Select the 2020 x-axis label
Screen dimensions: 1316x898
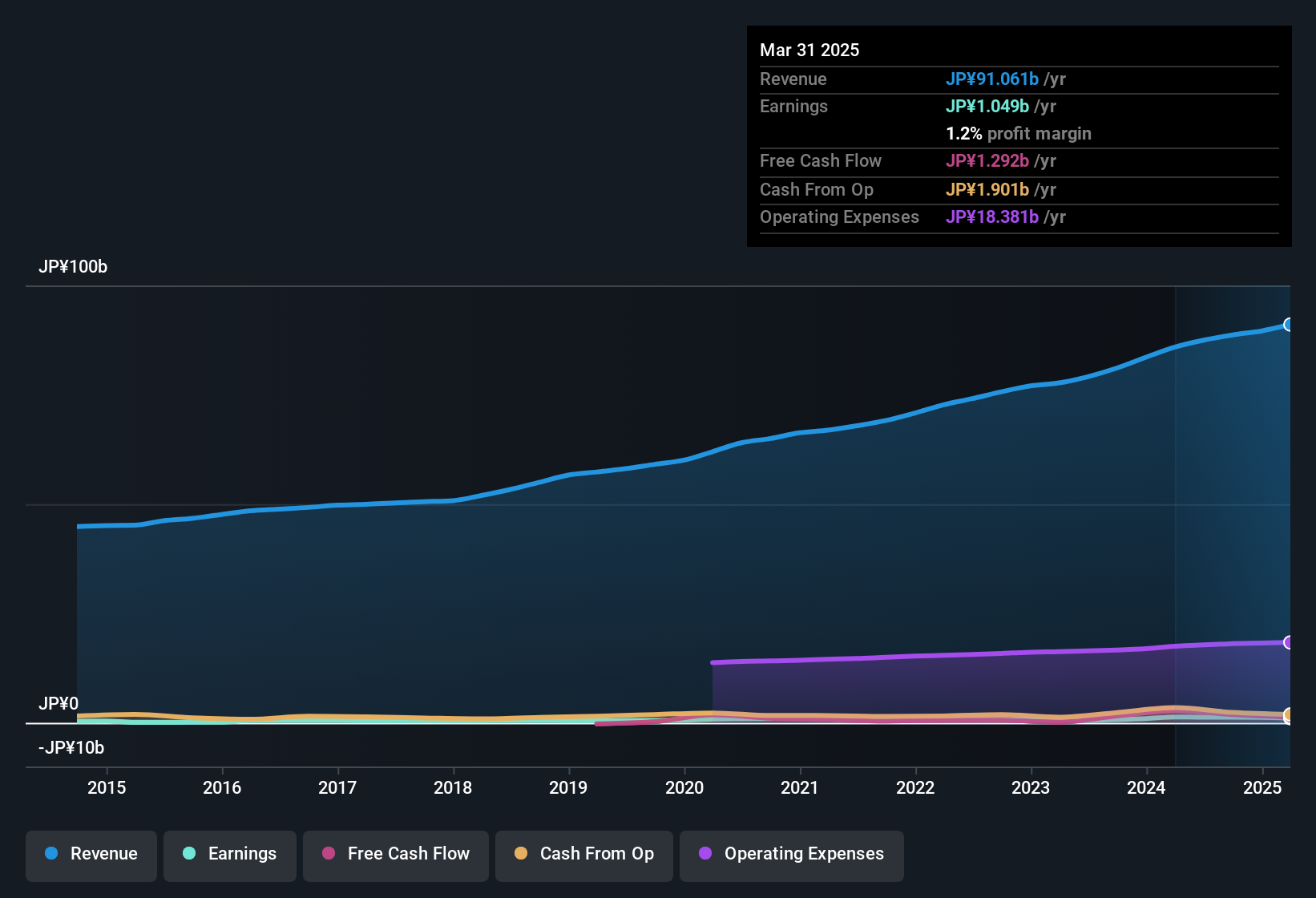pos(684,787)
